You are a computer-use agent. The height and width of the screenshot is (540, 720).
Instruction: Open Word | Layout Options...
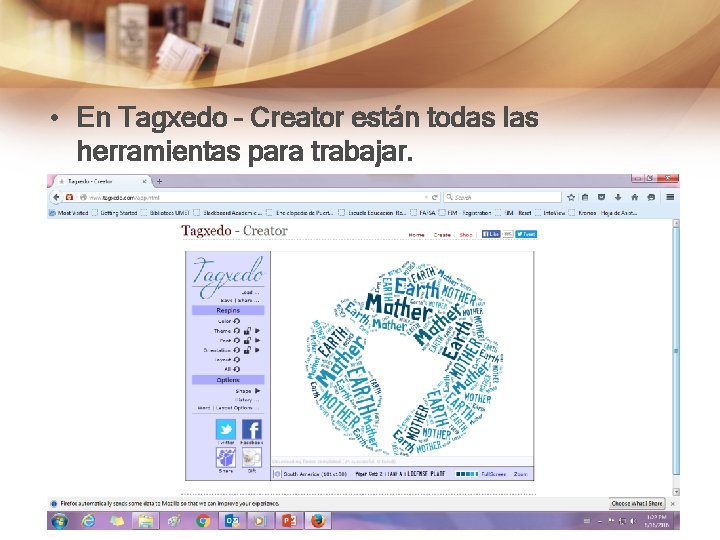(228, 408)
